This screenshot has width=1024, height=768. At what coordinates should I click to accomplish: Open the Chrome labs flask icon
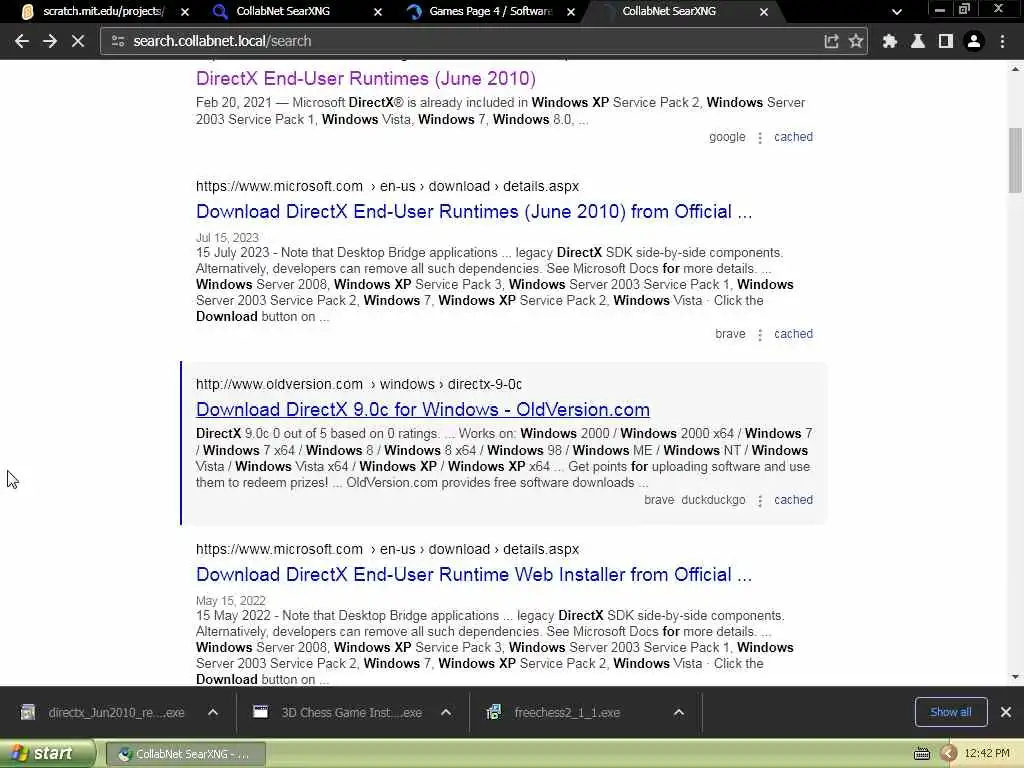coord(918,41)
